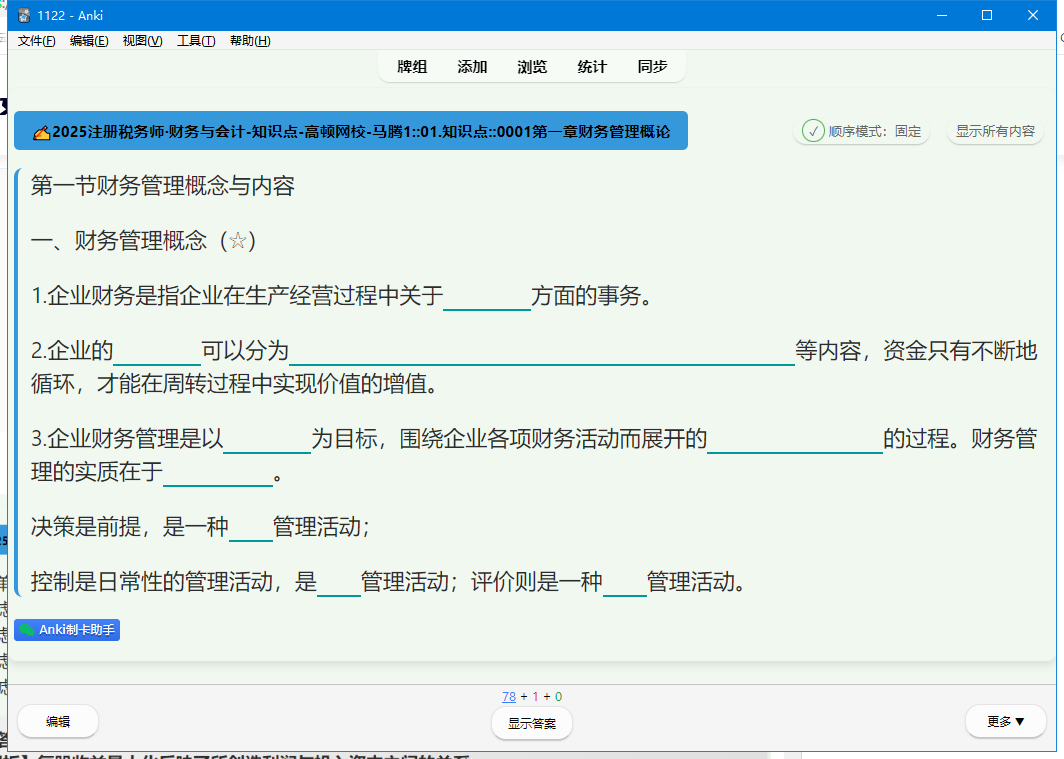Reveal the blank after 2.企业的
Image resolution: width=1064 pixels, height=759 pixels.
pyautogui.click(x=157, y=353)
